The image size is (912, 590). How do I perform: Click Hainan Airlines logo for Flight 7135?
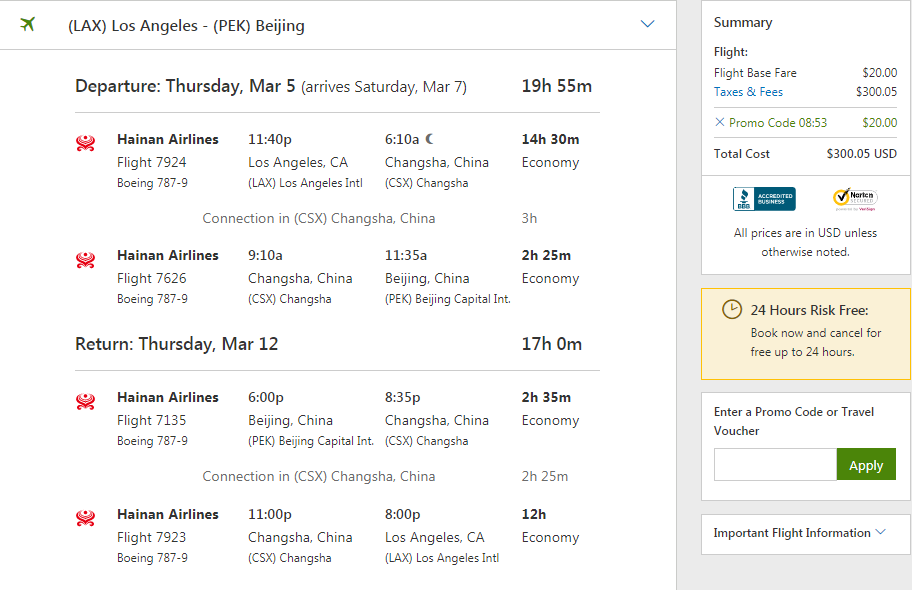(86, 401)
